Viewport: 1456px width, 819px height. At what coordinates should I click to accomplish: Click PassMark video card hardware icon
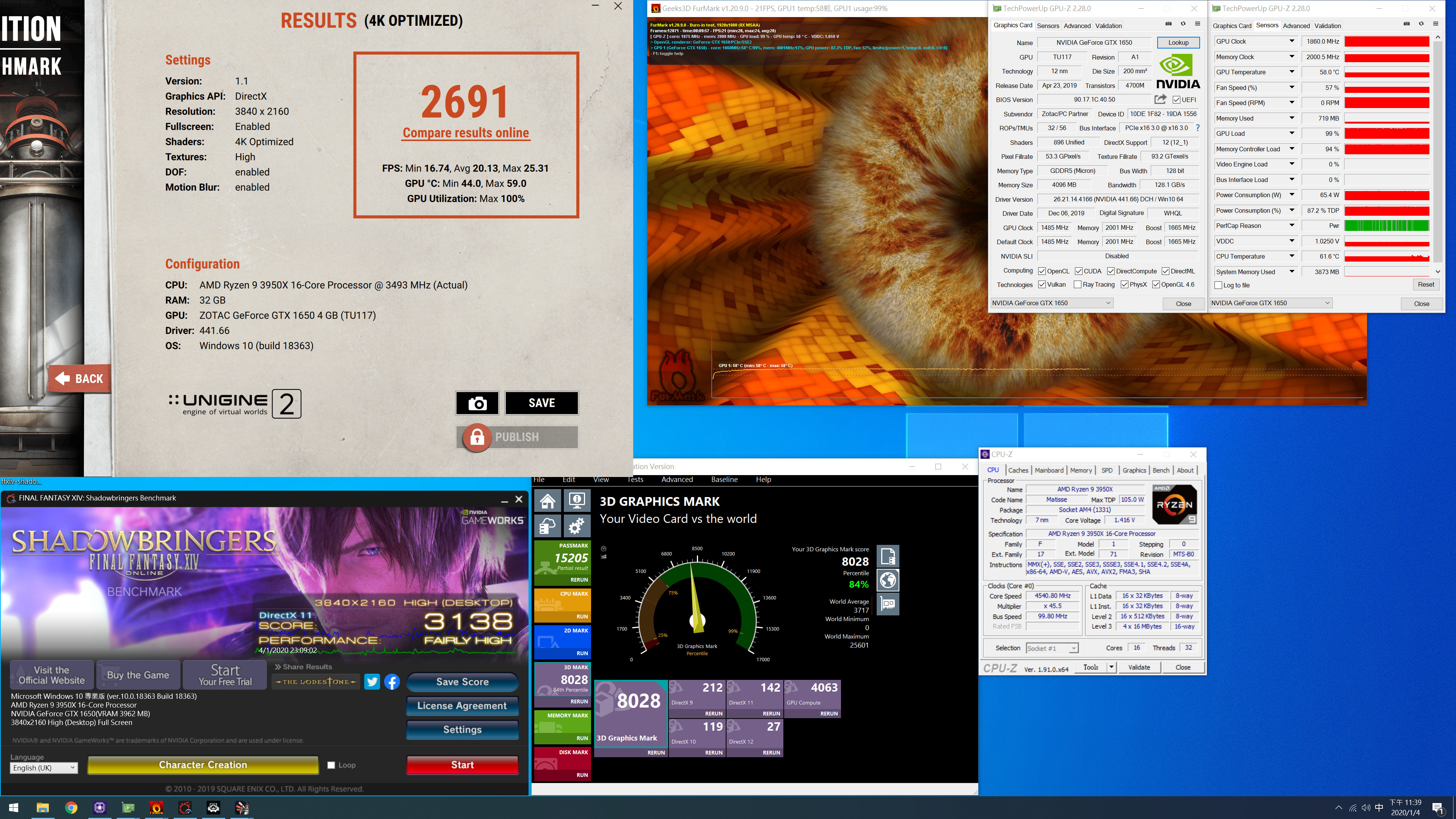coord(887,604)
